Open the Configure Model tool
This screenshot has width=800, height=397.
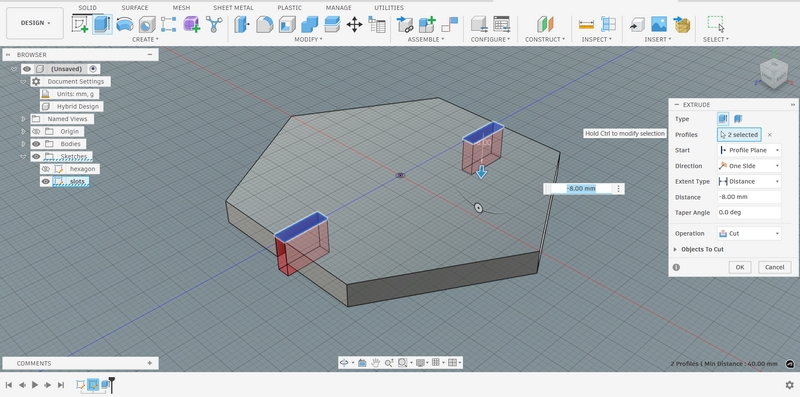point(479,24)
